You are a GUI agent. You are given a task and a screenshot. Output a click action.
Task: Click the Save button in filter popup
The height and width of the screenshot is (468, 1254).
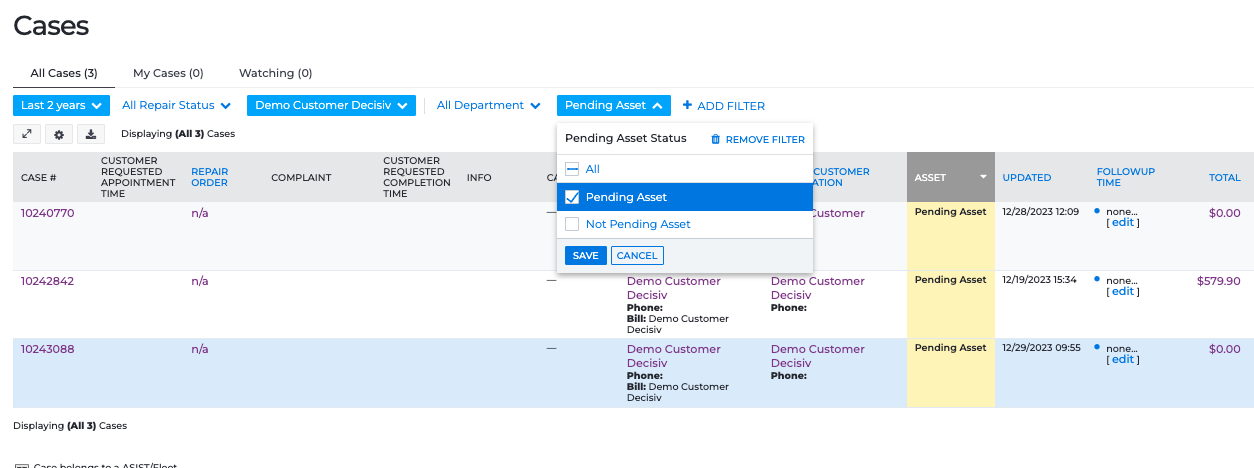(x=586, y=256)
